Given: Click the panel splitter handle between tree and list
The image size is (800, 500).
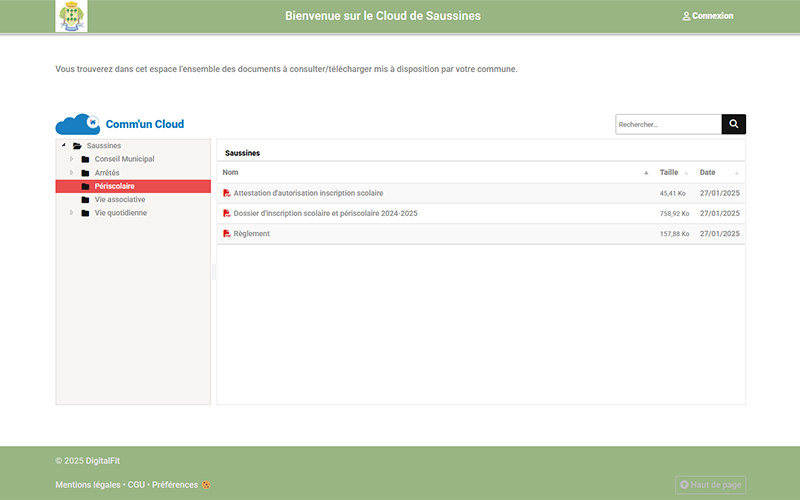Looking at the screenshot, I should click(x=214, y=272).
